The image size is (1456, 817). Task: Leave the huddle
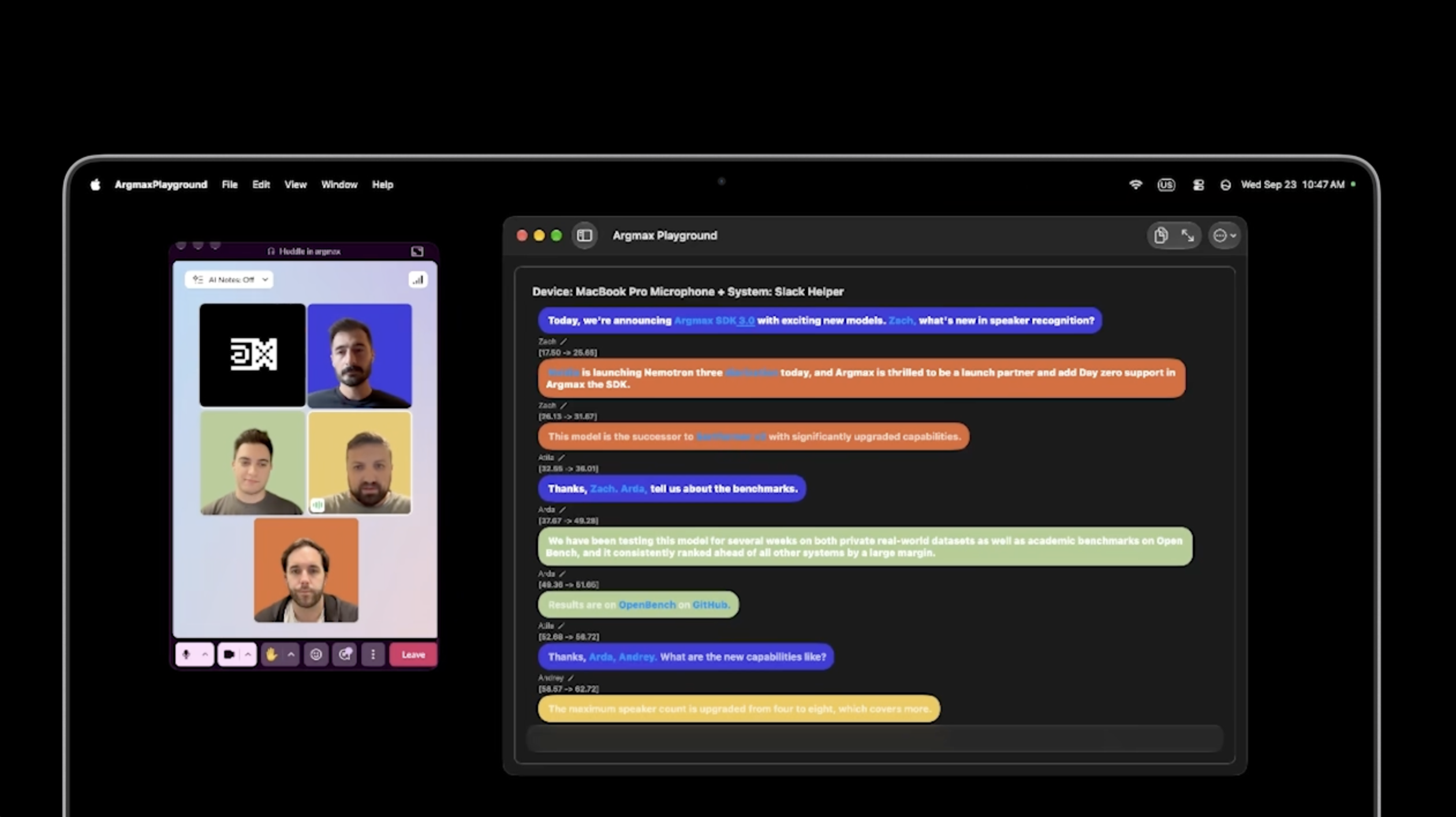pyautogui.click(x=413, y=654)
